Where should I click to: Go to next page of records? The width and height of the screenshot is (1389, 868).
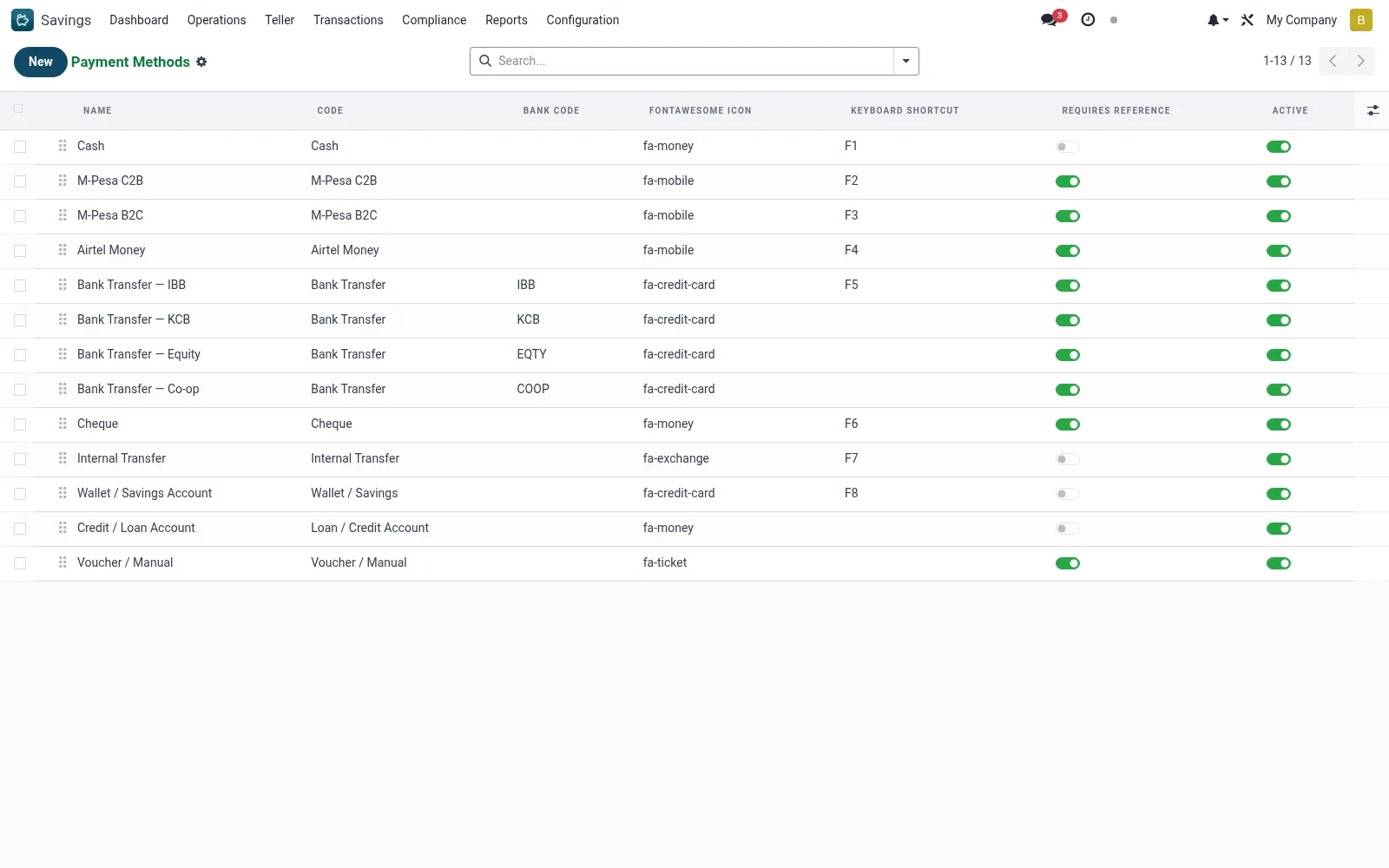pos(1360,61)
